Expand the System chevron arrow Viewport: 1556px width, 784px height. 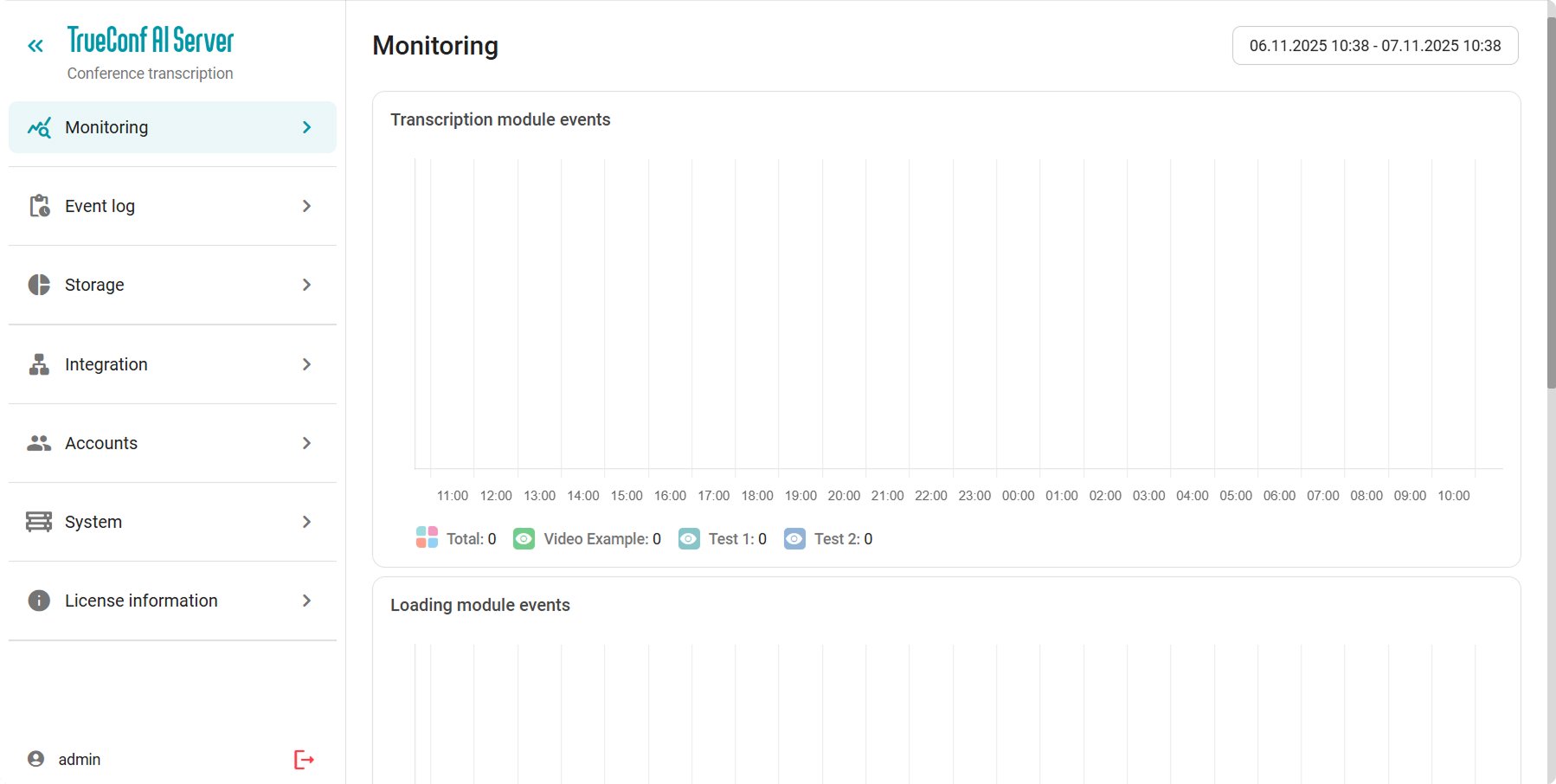[306, 522]
